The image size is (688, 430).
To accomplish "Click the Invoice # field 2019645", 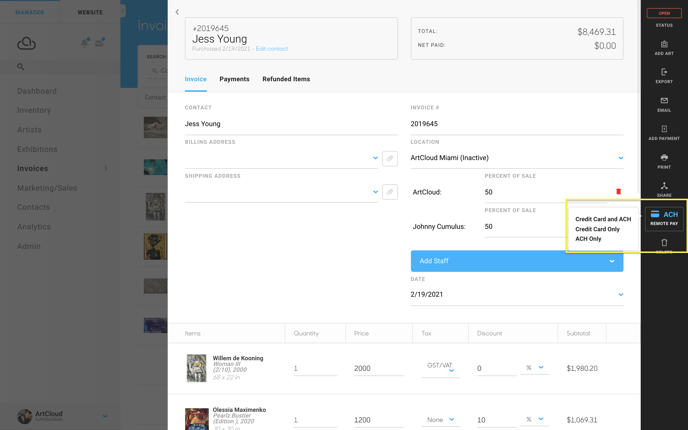I will click(x=517, y=124).
